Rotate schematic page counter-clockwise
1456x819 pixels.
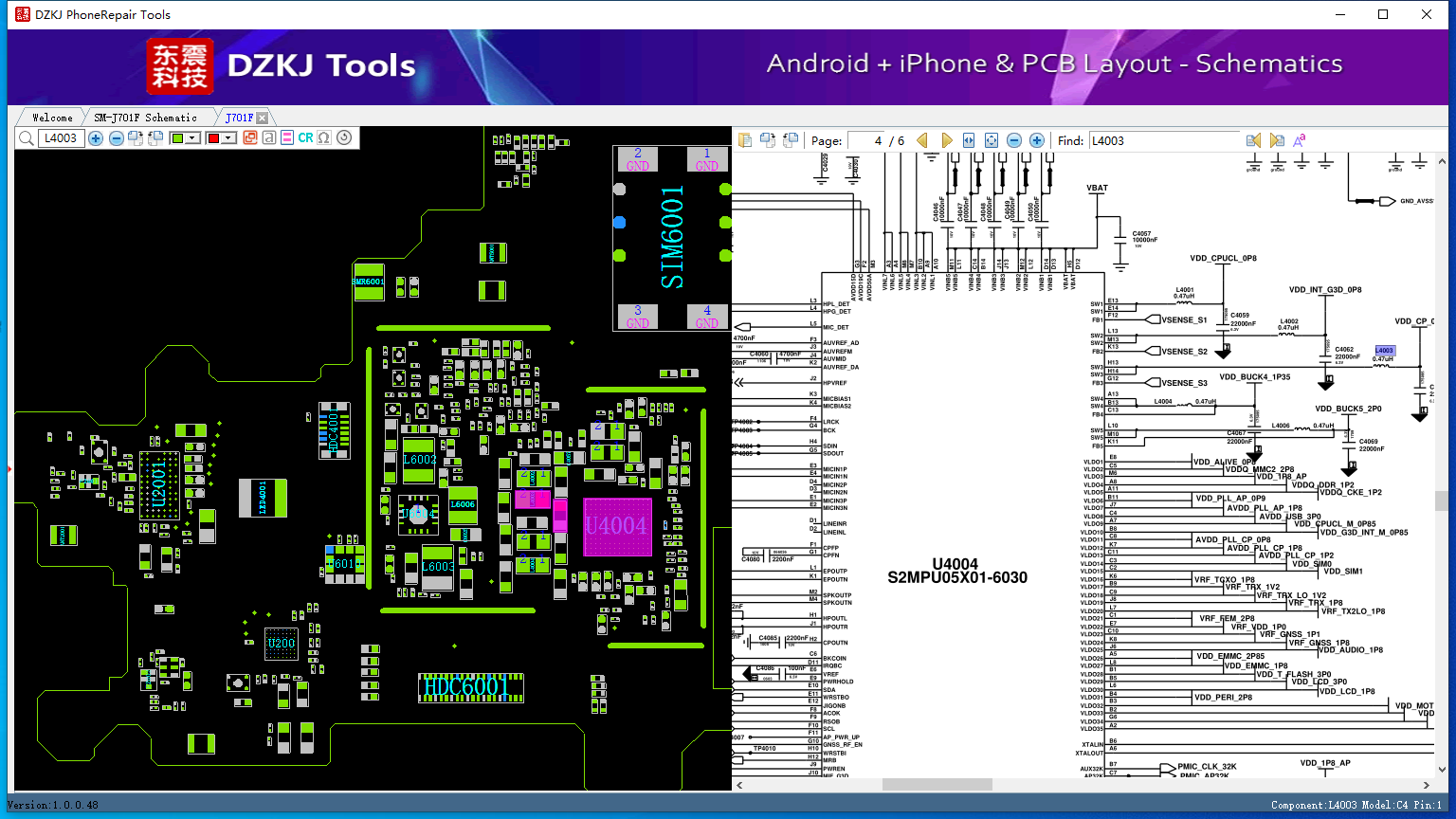pos(789,140)
